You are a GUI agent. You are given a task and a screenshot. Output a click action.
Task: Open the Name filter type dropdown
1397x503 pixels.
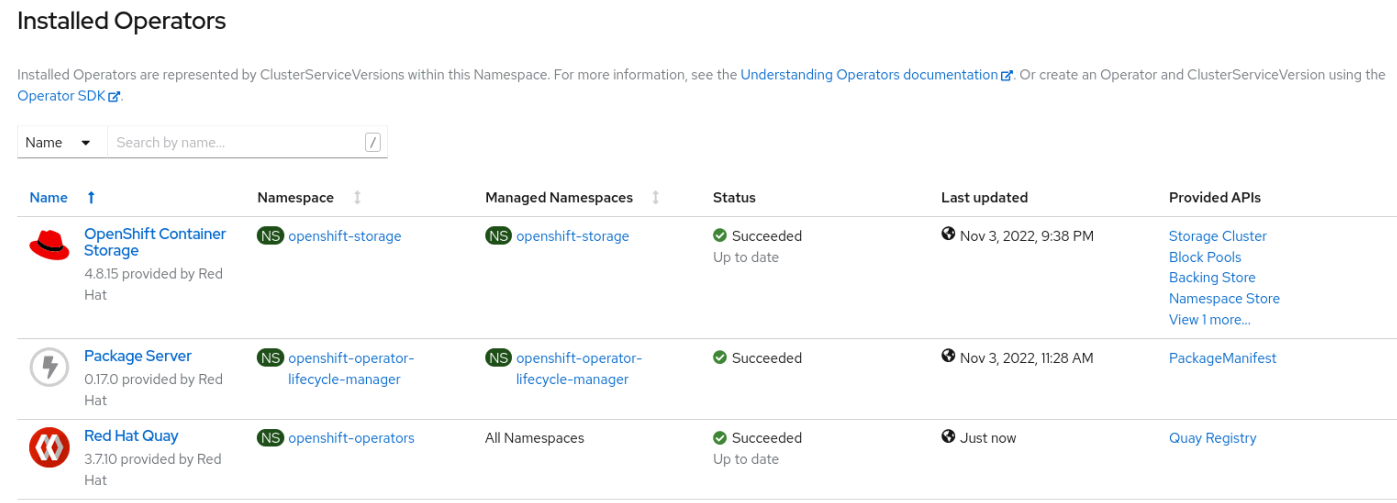point(61,142)
